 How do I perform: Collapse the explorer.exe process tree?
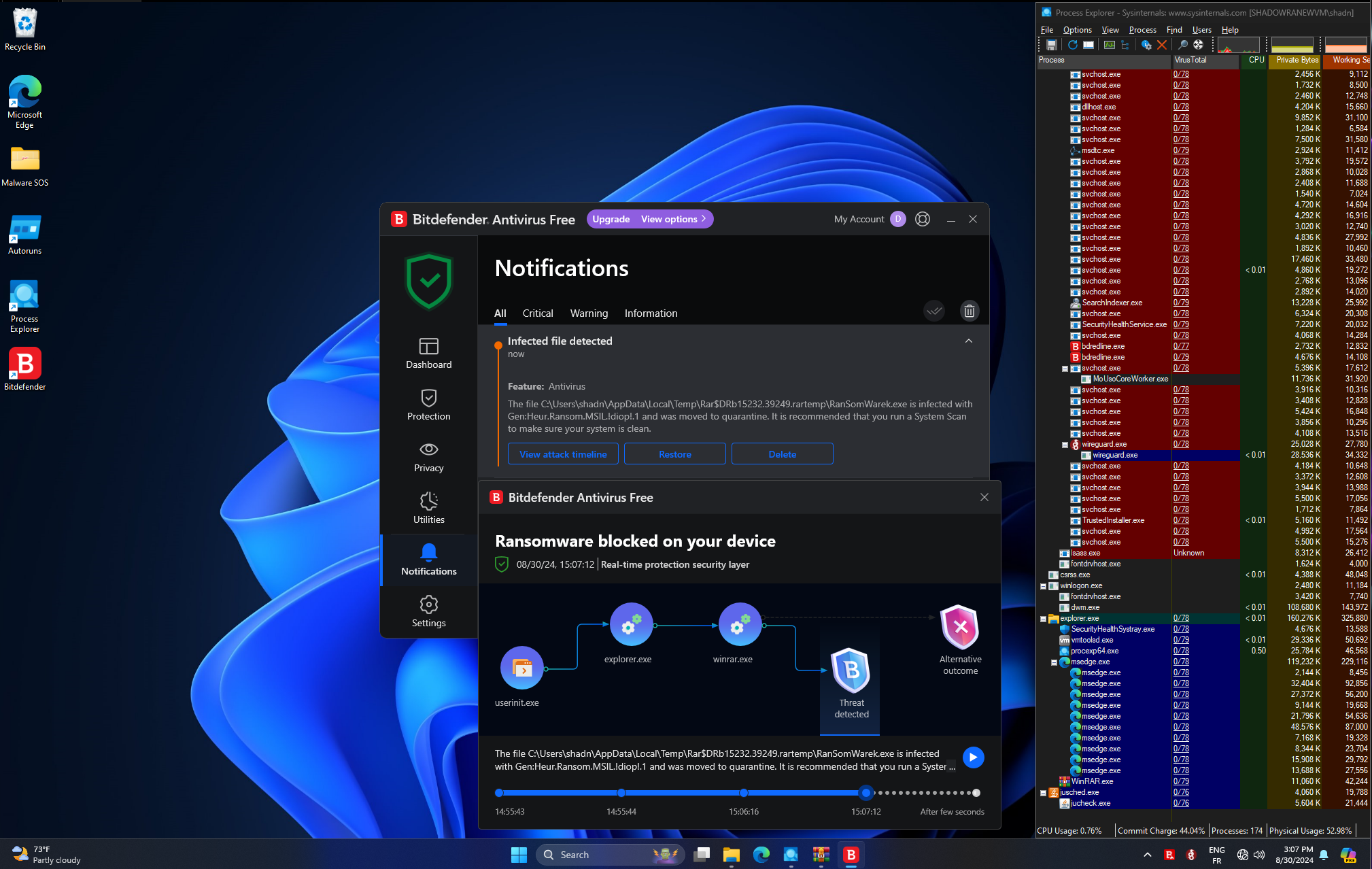(x=1043, y=619)
